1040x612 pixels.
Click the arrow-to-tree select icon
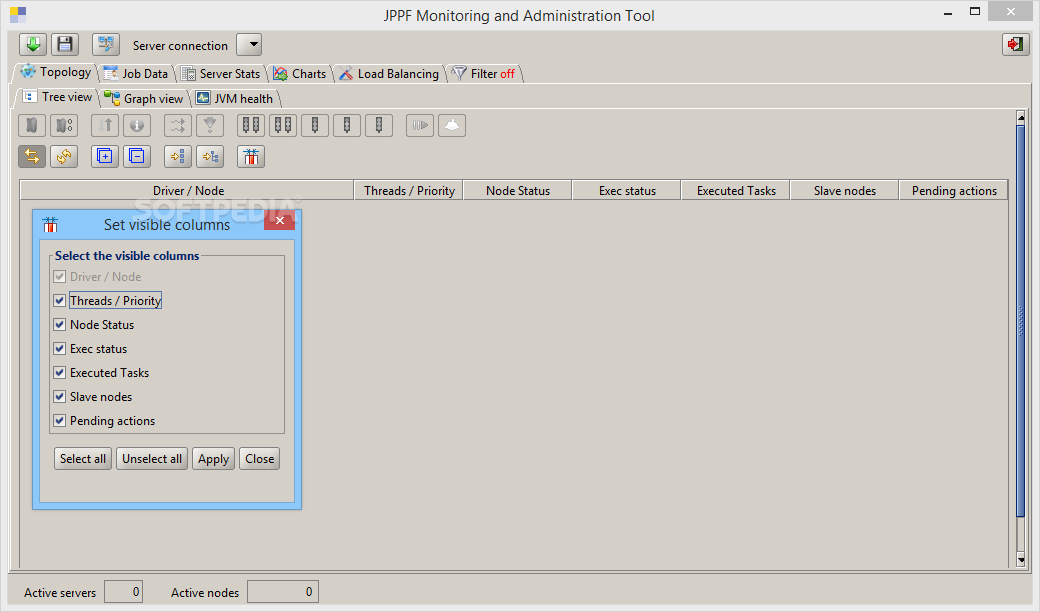click(x=210, y=156)
